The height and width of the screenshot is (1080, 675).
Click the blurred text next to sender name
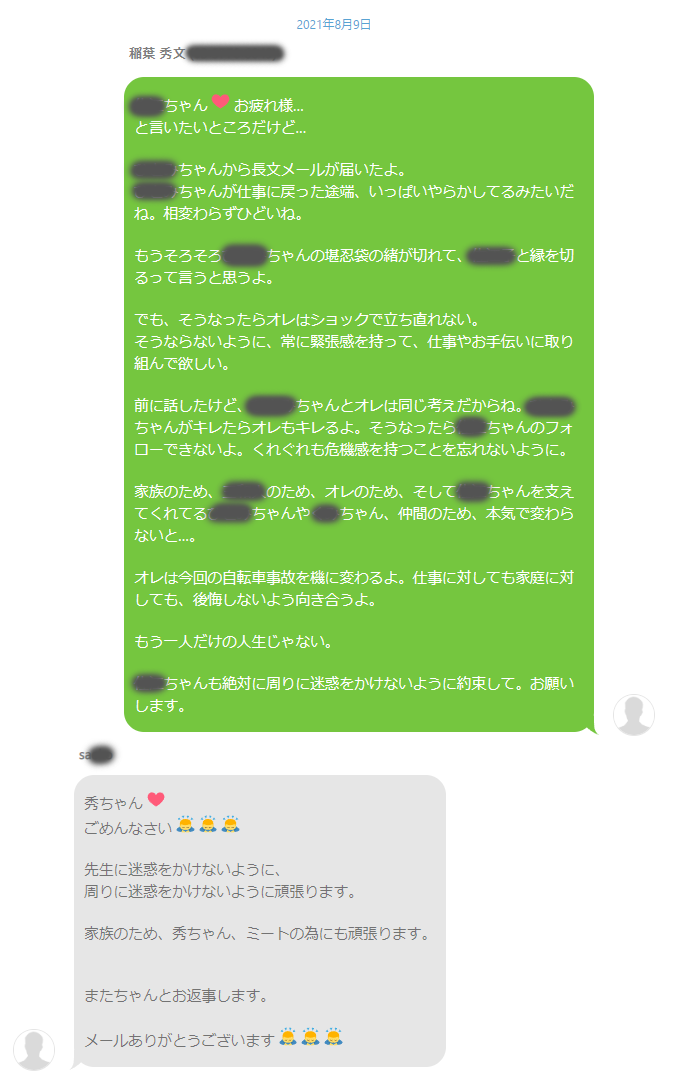236,53
